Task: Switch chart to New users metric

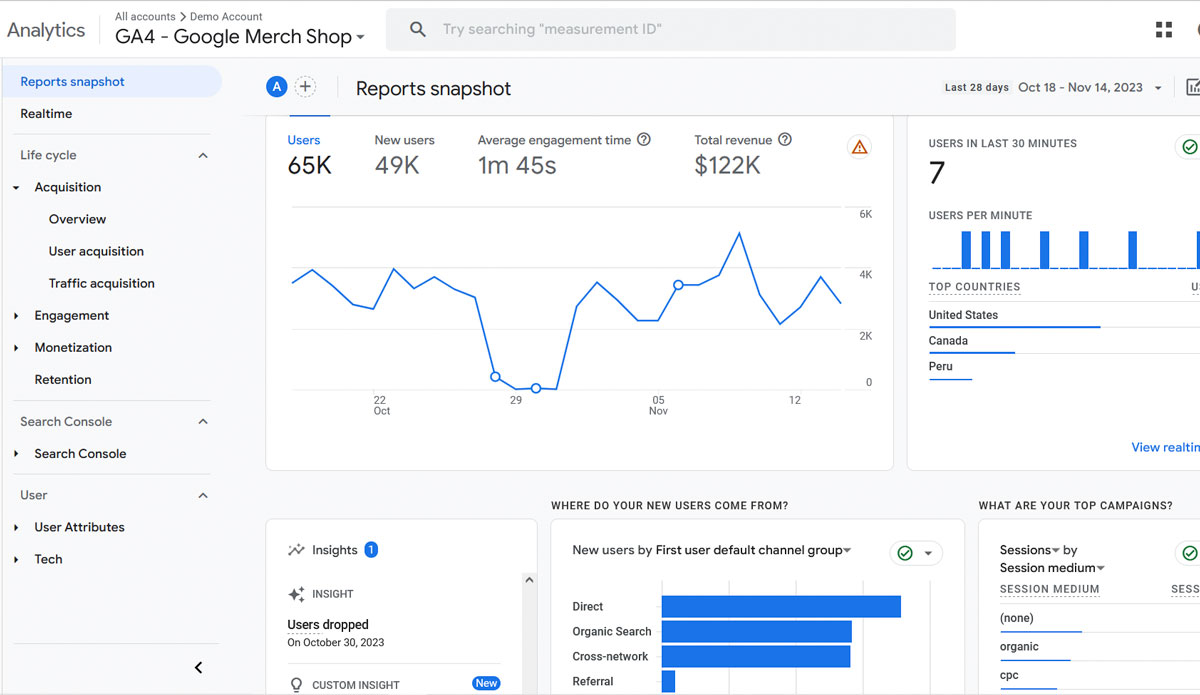Action: point(404,156)
